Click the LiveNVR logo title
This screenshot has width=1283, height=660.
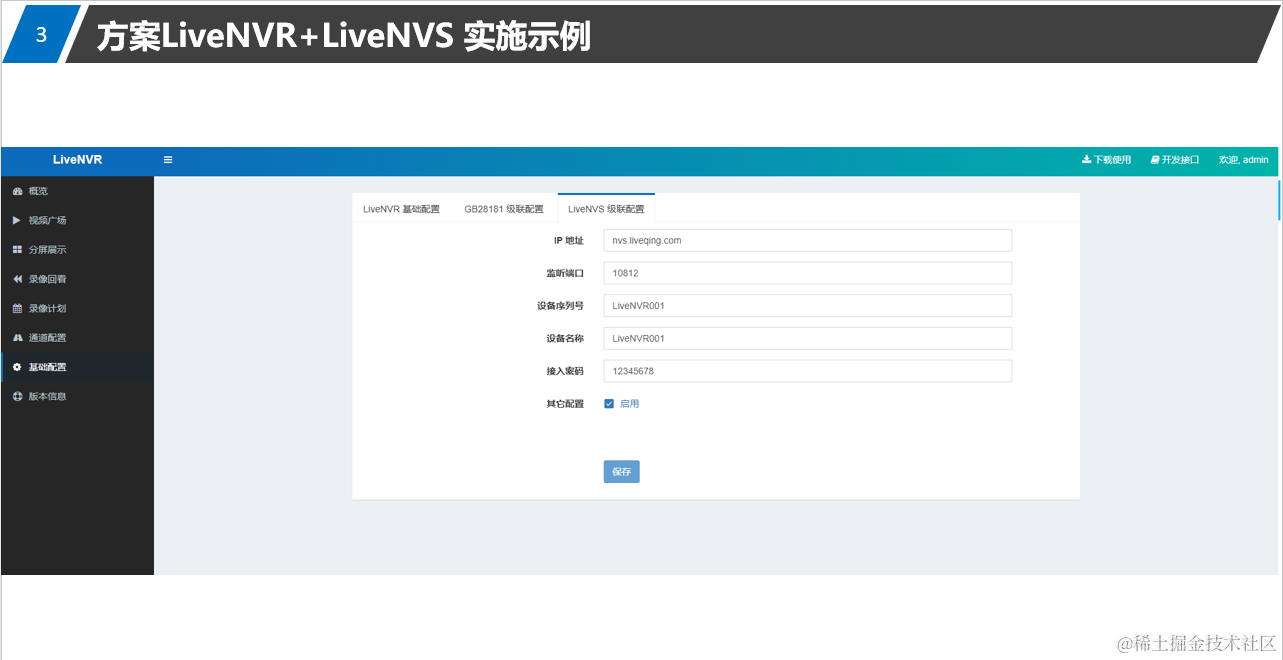[77, 160]
